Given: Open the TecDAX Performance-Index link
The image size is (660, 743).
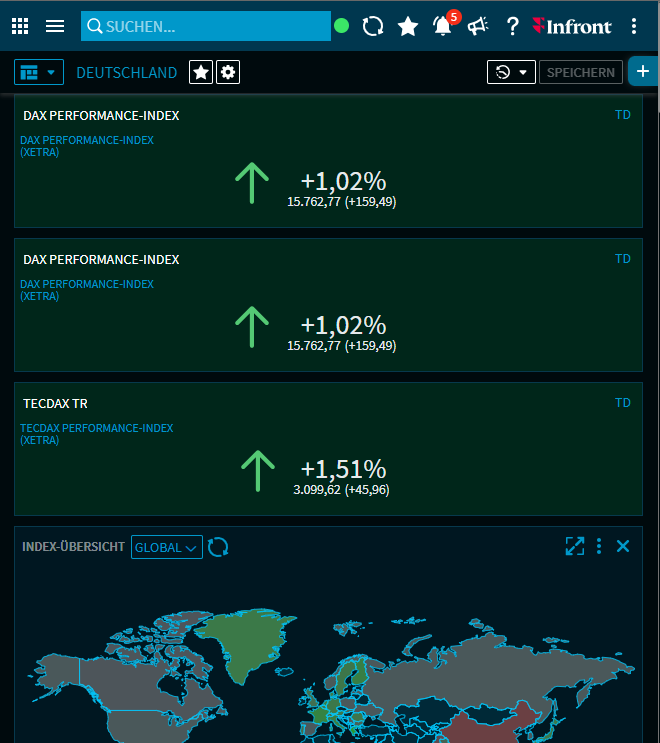Looking at the screenshot, I should pos(97,428).
